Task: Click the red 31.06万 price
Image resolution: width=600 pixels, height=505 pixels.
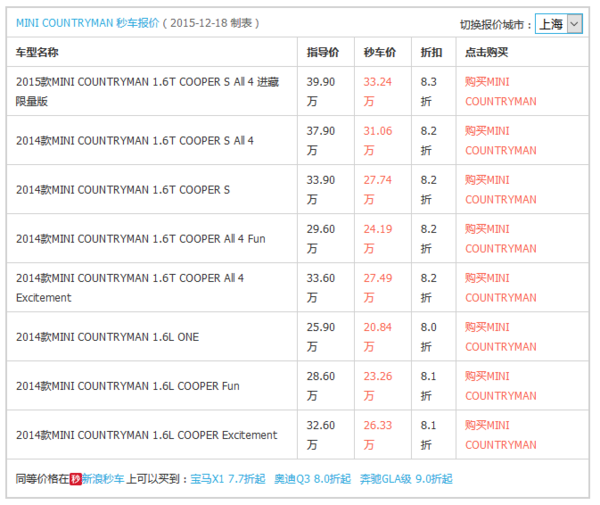Action: point(378,140)
